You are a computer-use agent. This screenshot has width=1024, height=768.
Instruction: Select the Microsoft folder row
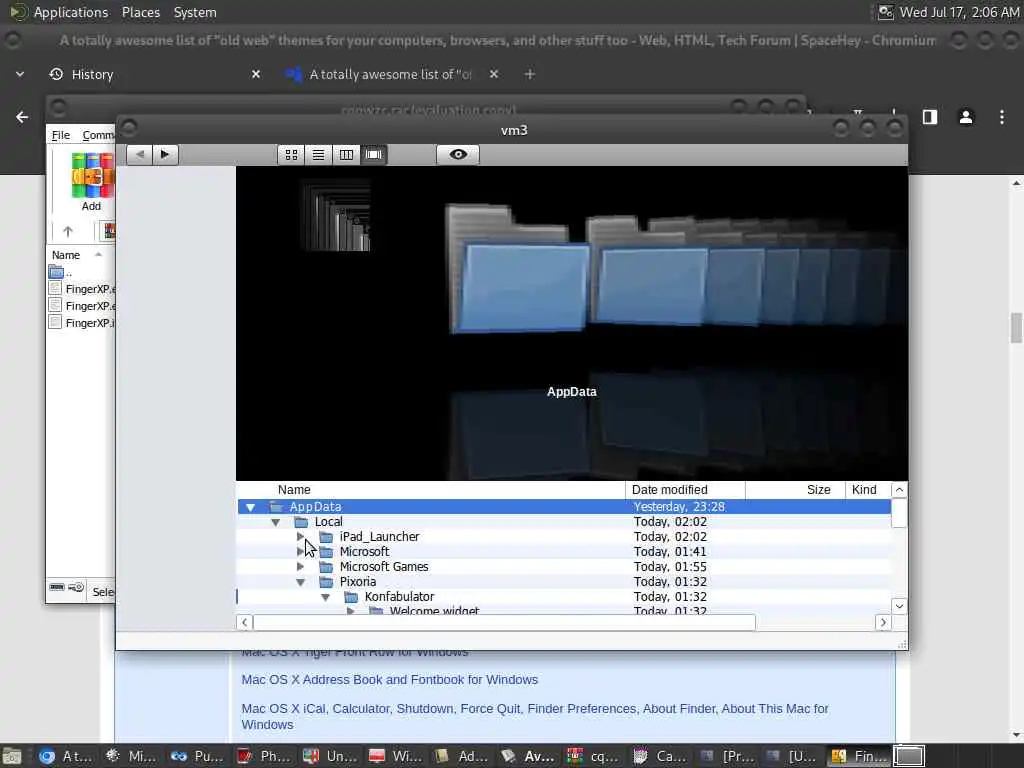(564, 552)
